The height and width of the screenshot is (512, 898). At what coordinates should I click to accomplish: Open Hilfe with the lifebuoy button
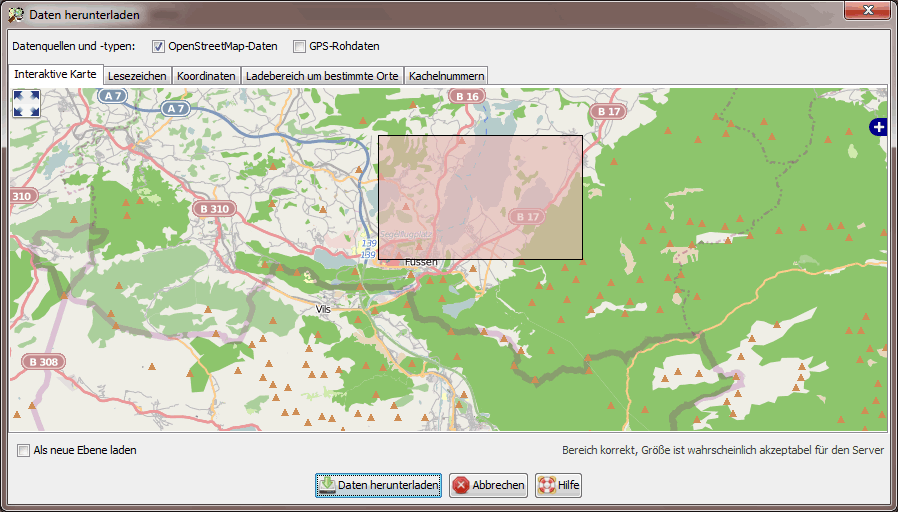[x=558, y=485]
